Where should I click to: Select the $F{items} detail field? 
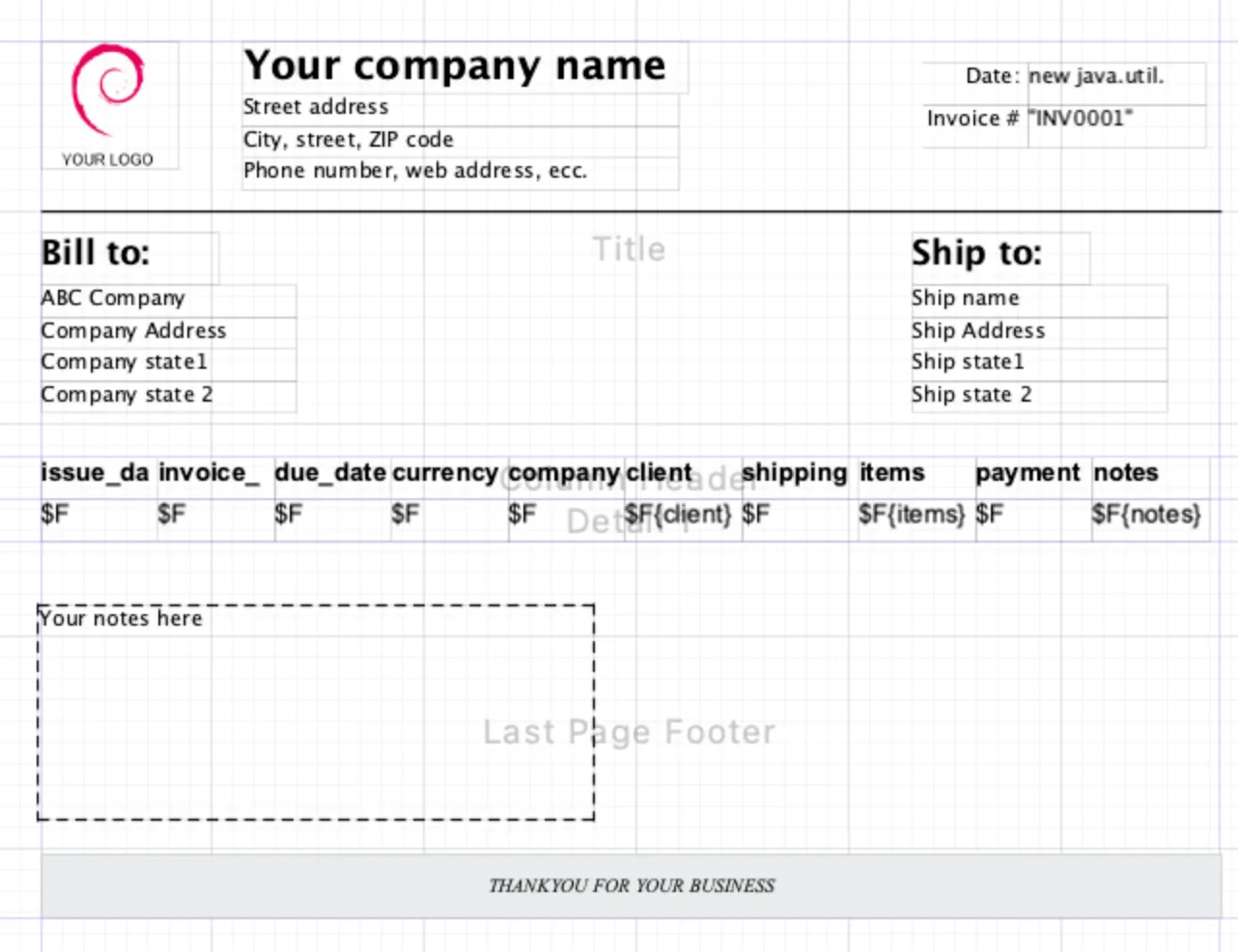coord(912,515)
